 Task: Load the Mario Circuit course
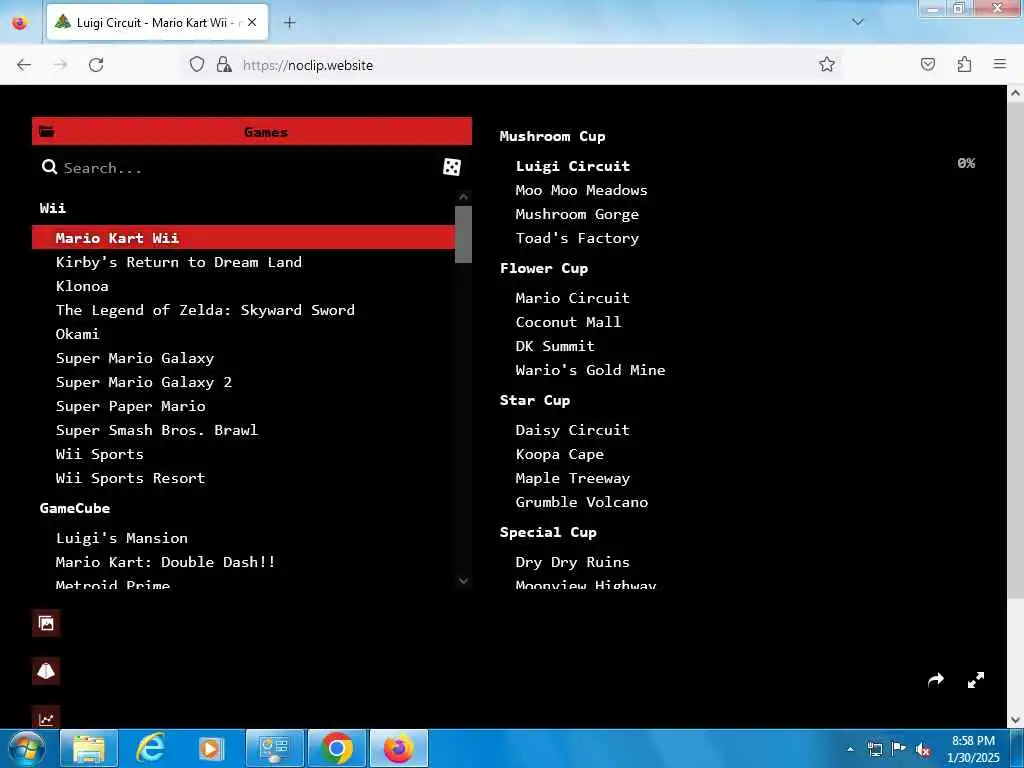[573, 298]
